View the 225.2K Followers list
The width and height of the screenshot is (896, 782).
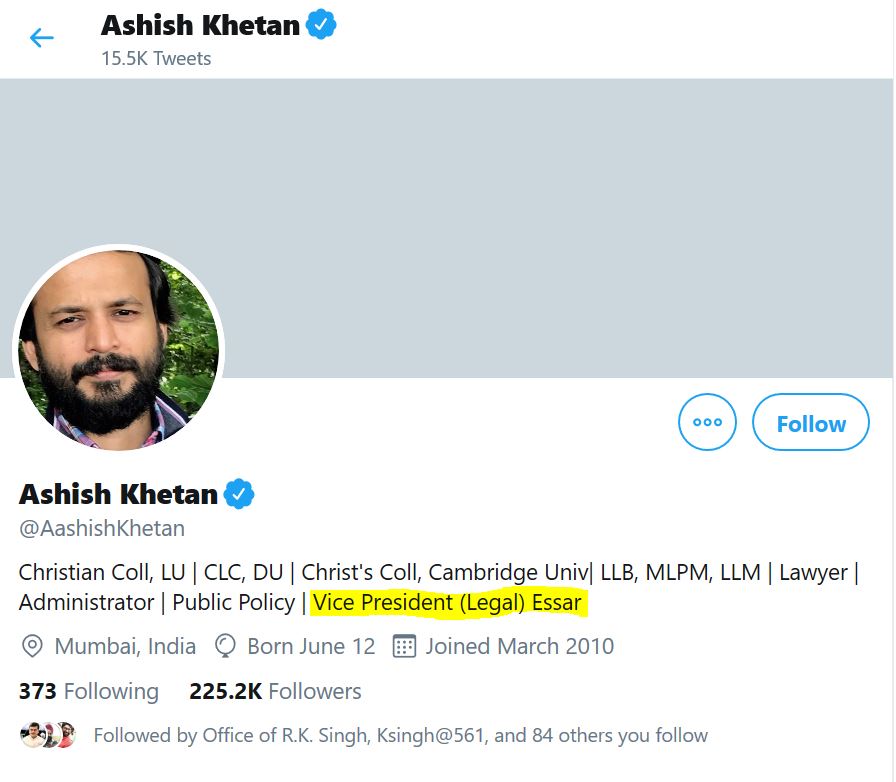tap(275, 691)
